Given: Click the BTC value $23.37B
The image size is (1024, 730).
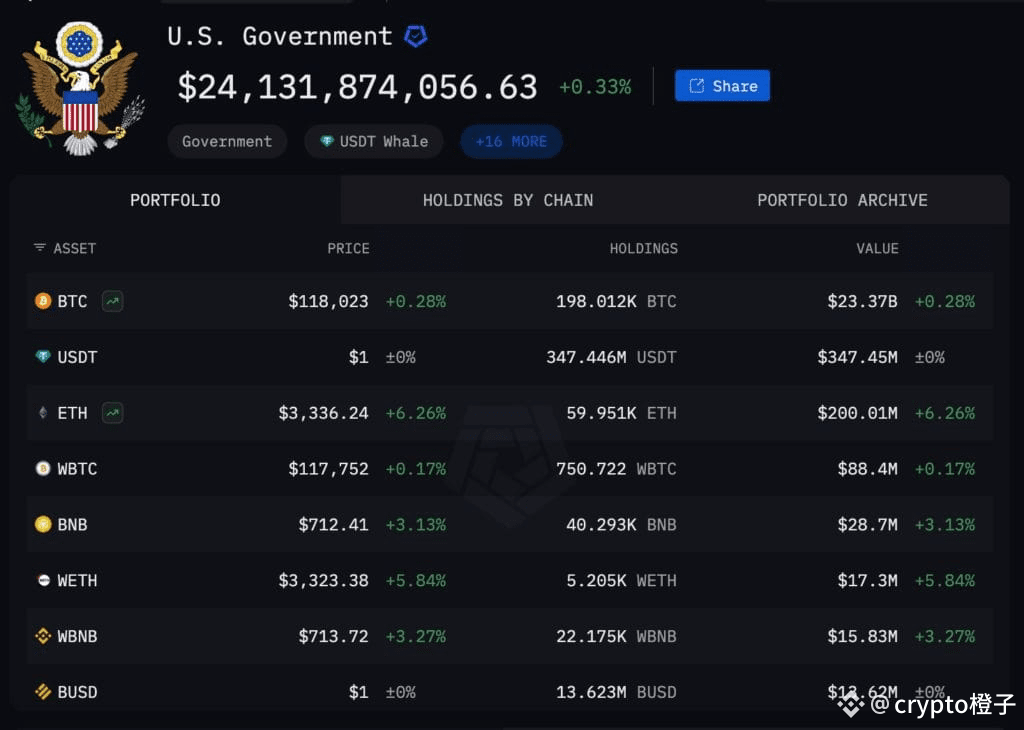Looking at the screenshot, I should pyautogui.click(x=862, y=301).
